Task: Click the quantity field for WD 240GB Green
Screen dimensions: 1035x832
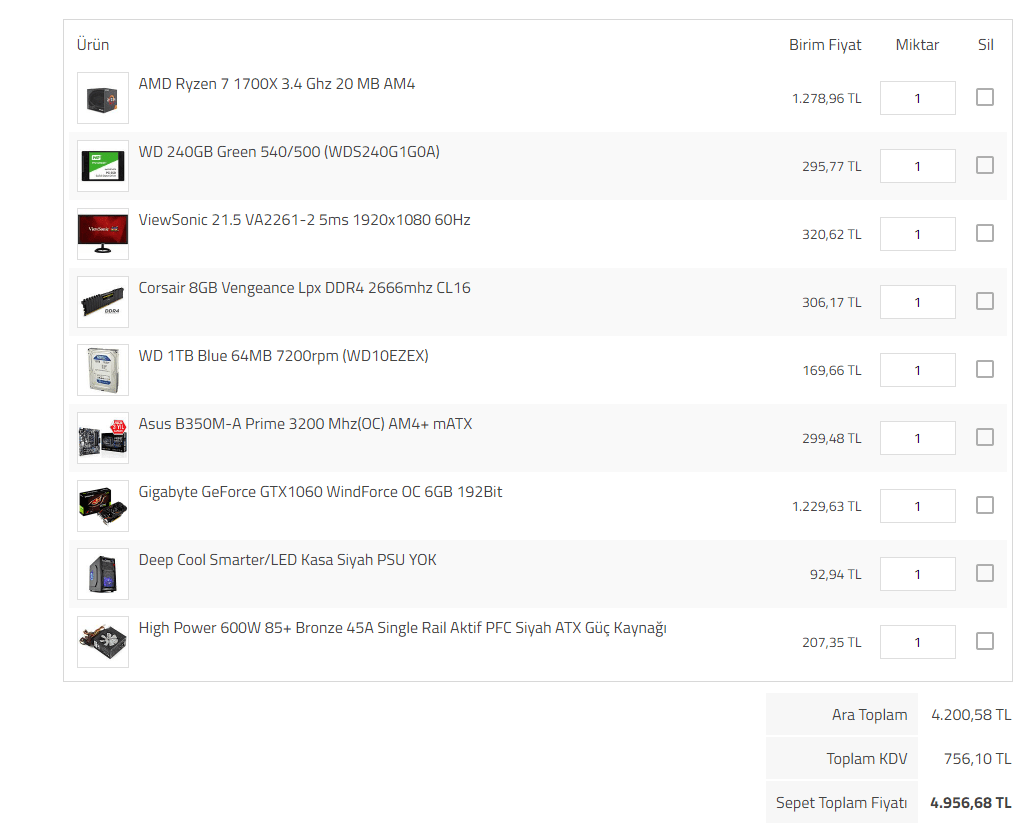Action: pyautogui.click(x=917, y=166)
